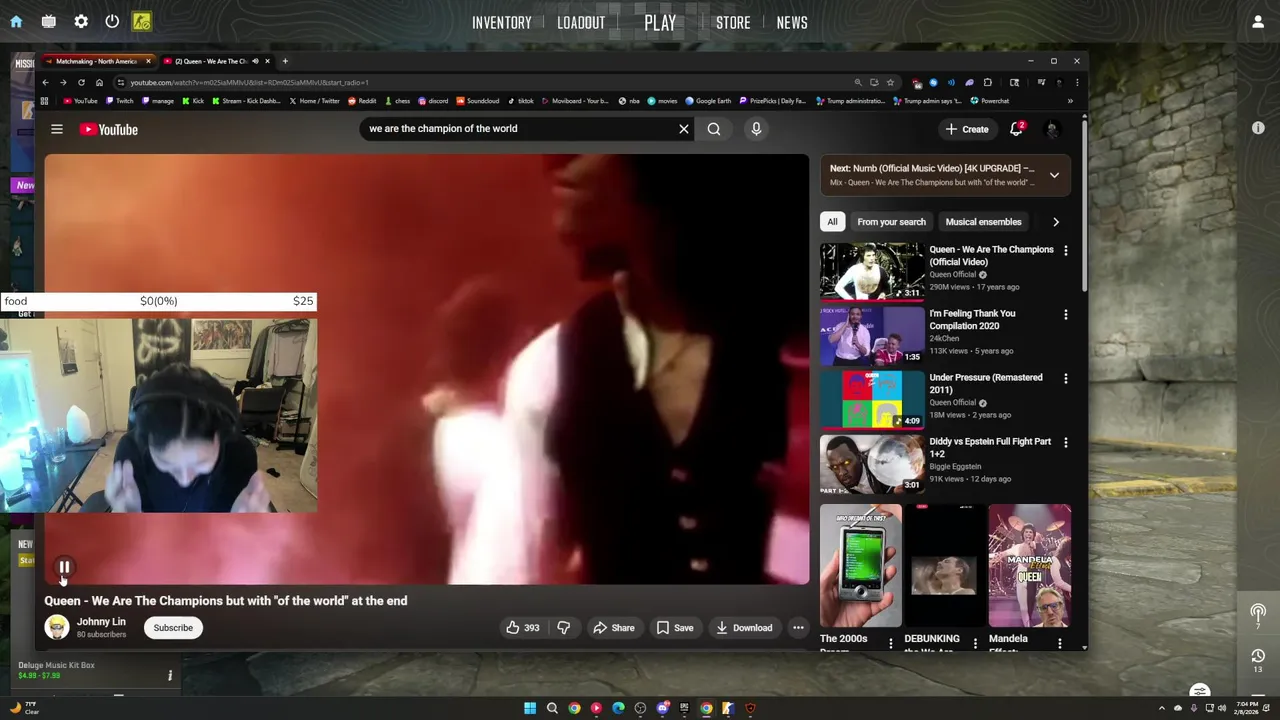Screen dimensions: 1280x720
Task: Open LOADOUT in the game menu
Action: tap(581, 23)
